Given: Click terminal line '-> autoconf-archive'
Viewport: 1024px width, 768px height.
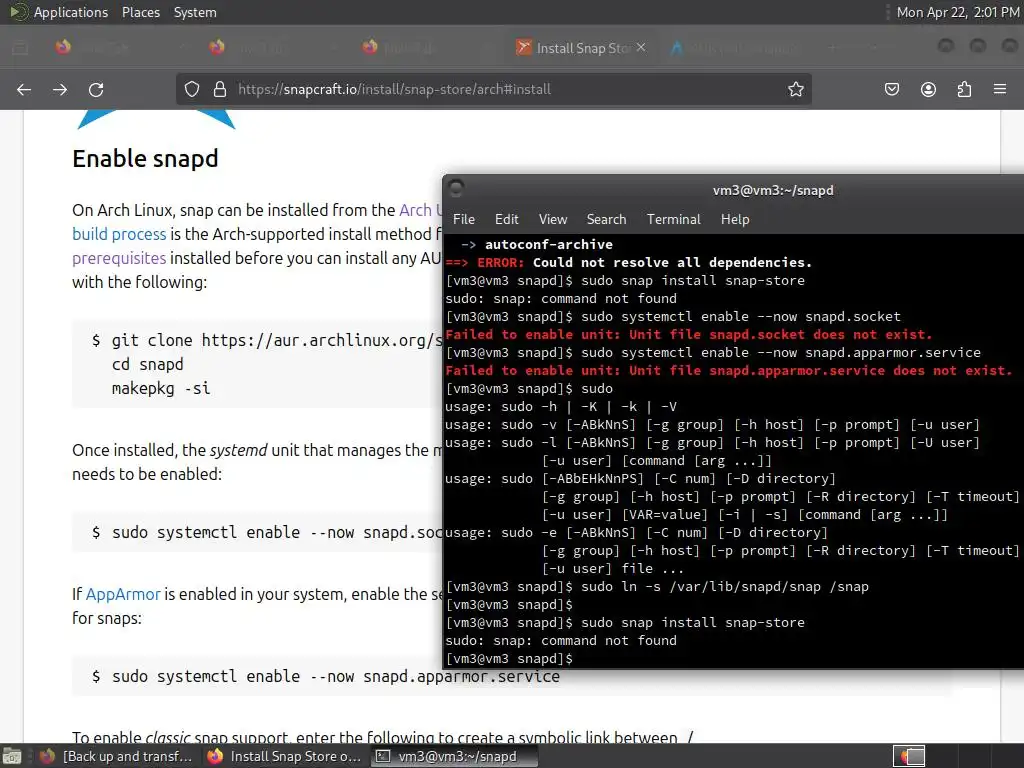Looking at the screenshot, I should (x=537, y=244).
